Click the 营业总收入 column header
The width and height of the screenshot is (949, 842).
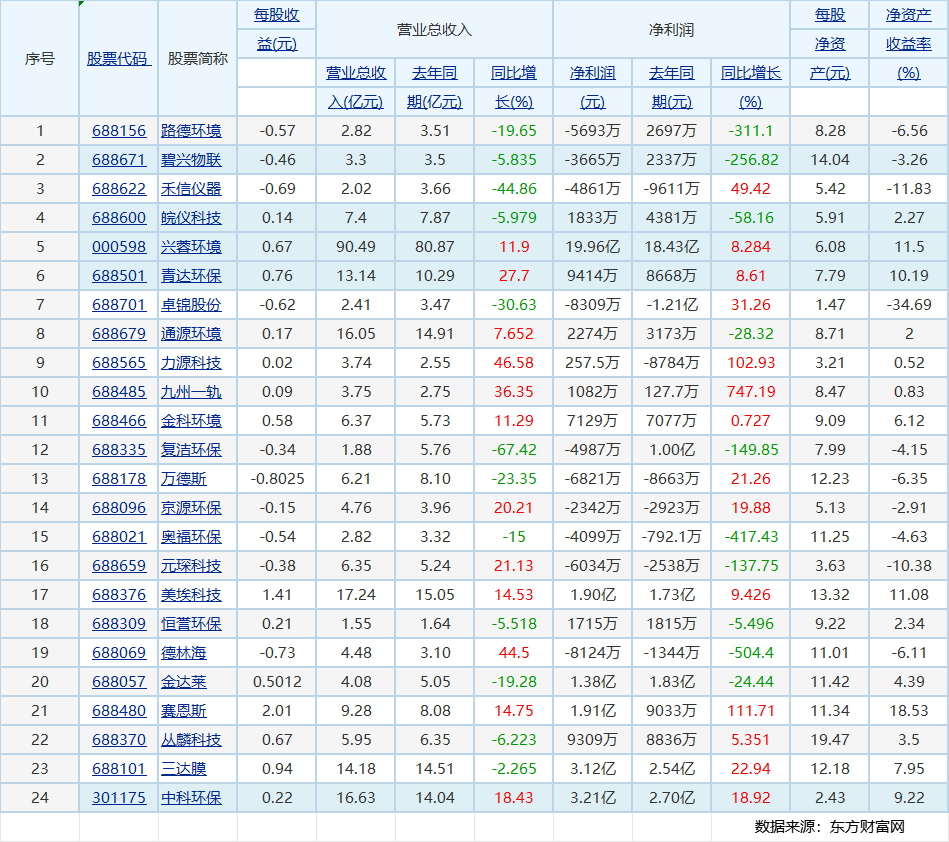[434, 30]
